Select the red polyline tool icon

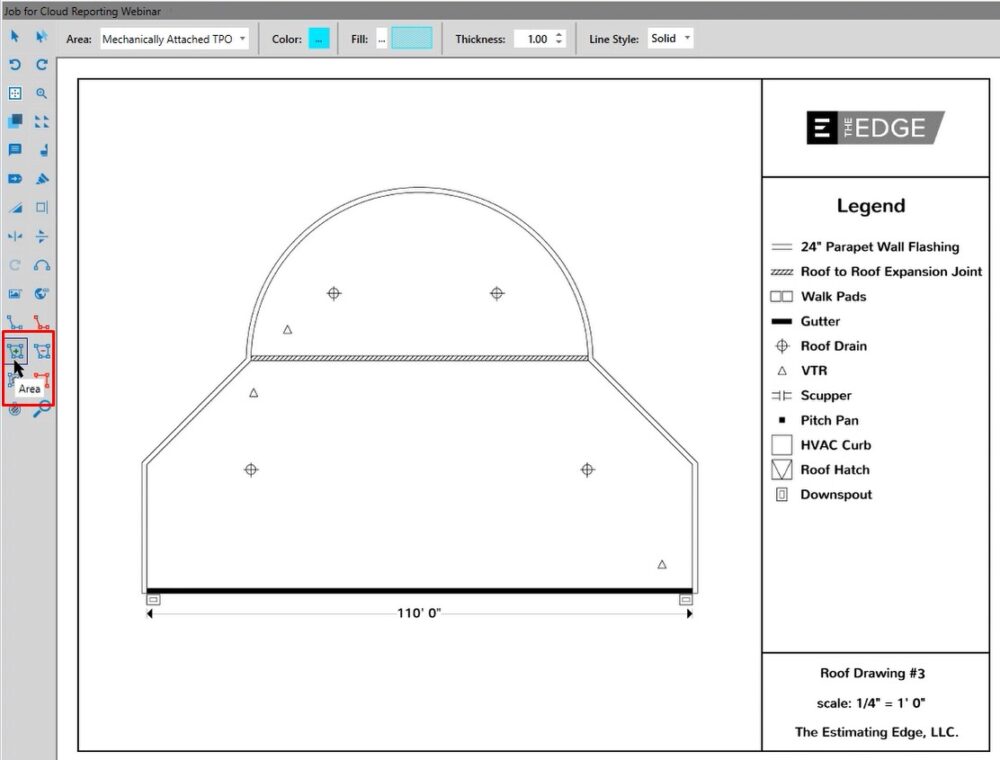click(42, 322)
